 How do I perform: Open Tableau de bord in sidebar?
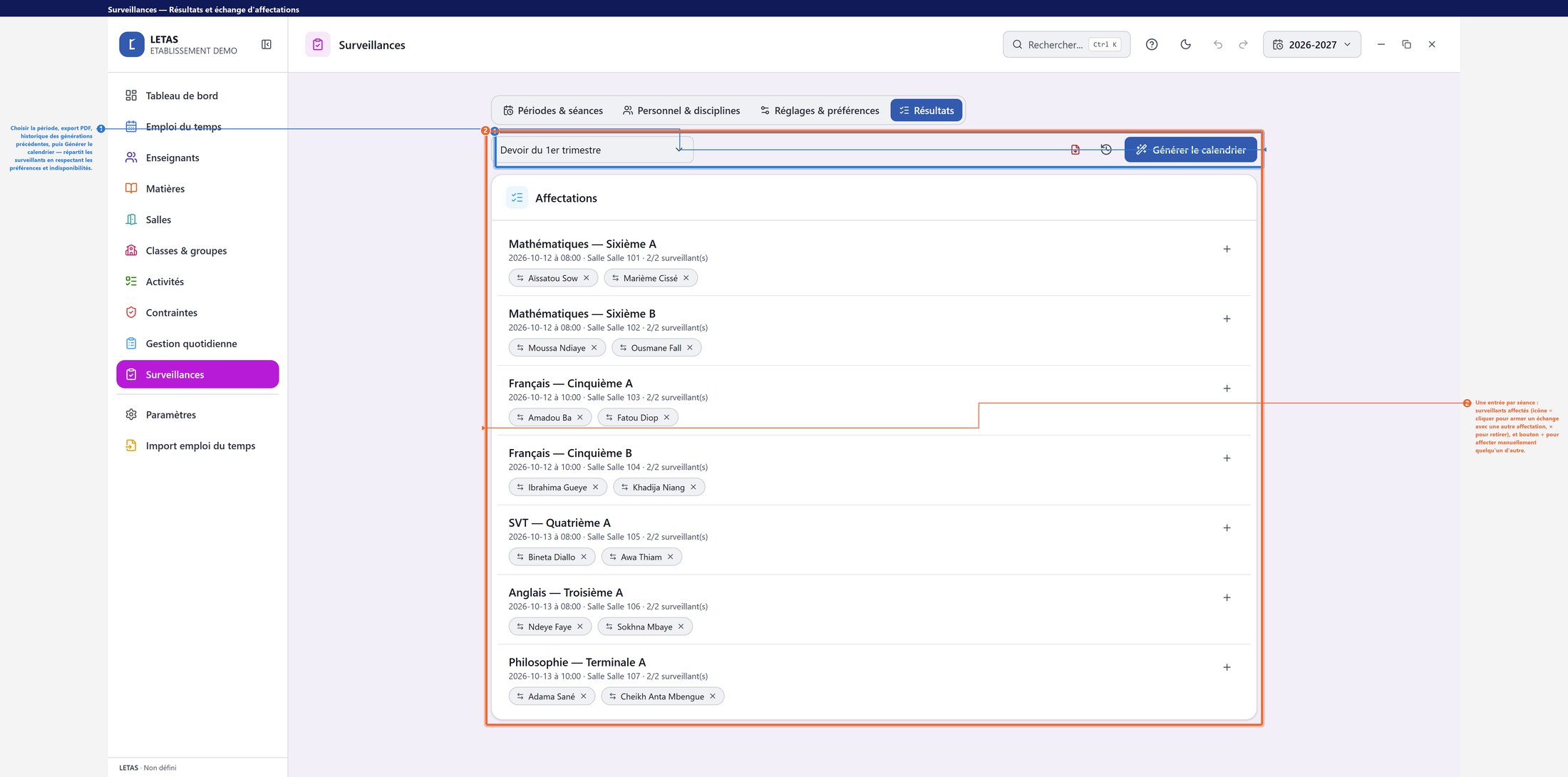[197, 96]
